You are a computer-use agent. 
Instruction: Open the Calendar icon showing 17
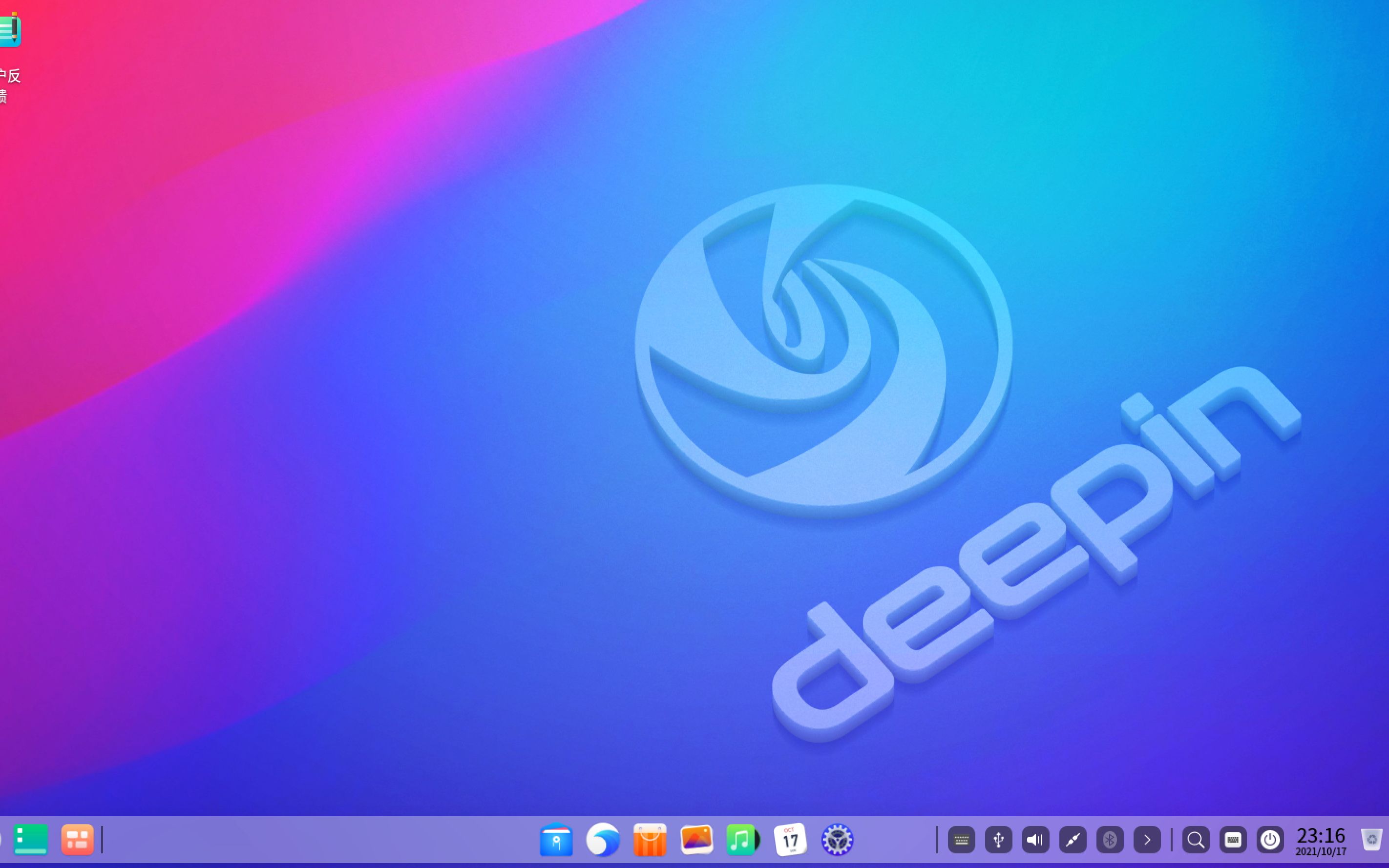coord(790,840)
